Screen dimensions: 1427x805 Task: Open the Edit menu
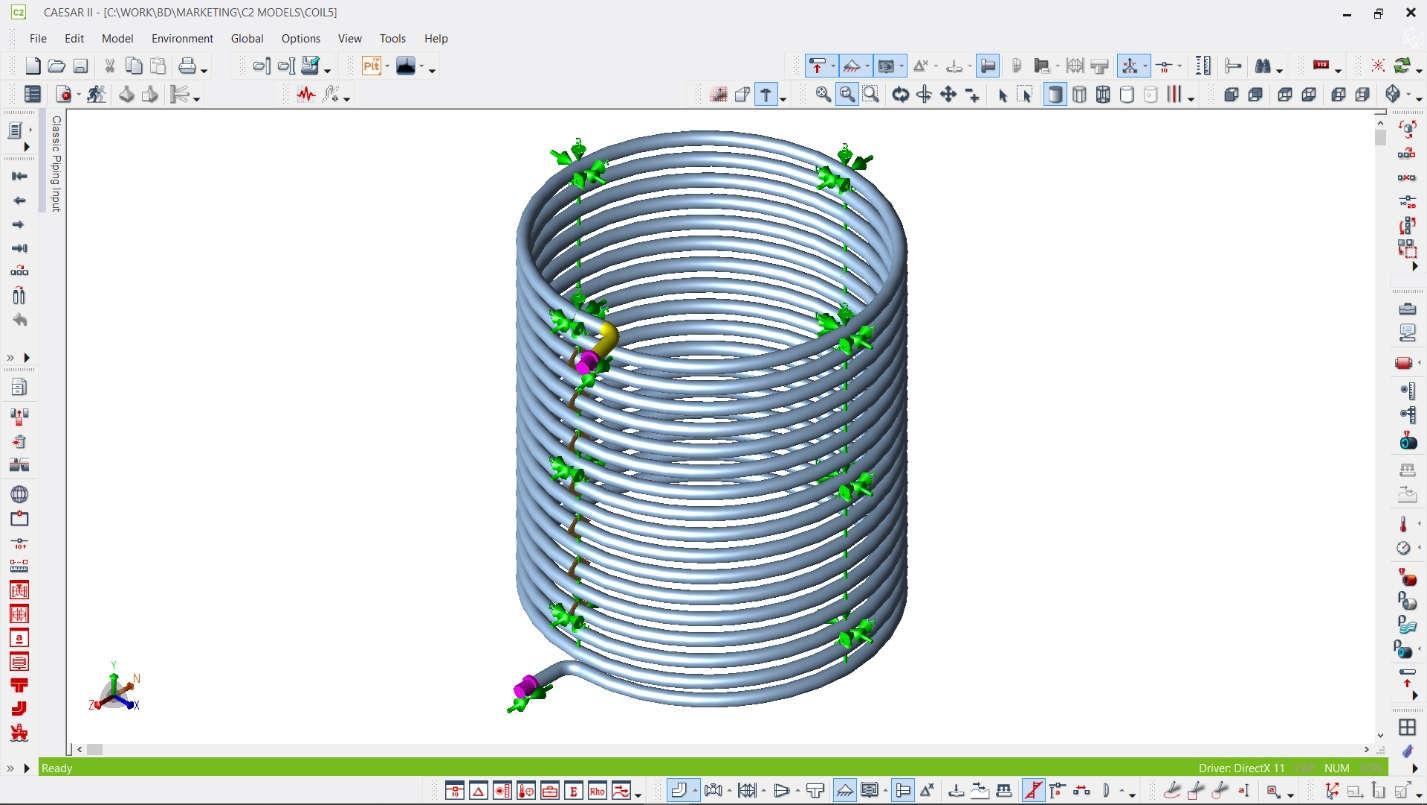tap(74, 38)
